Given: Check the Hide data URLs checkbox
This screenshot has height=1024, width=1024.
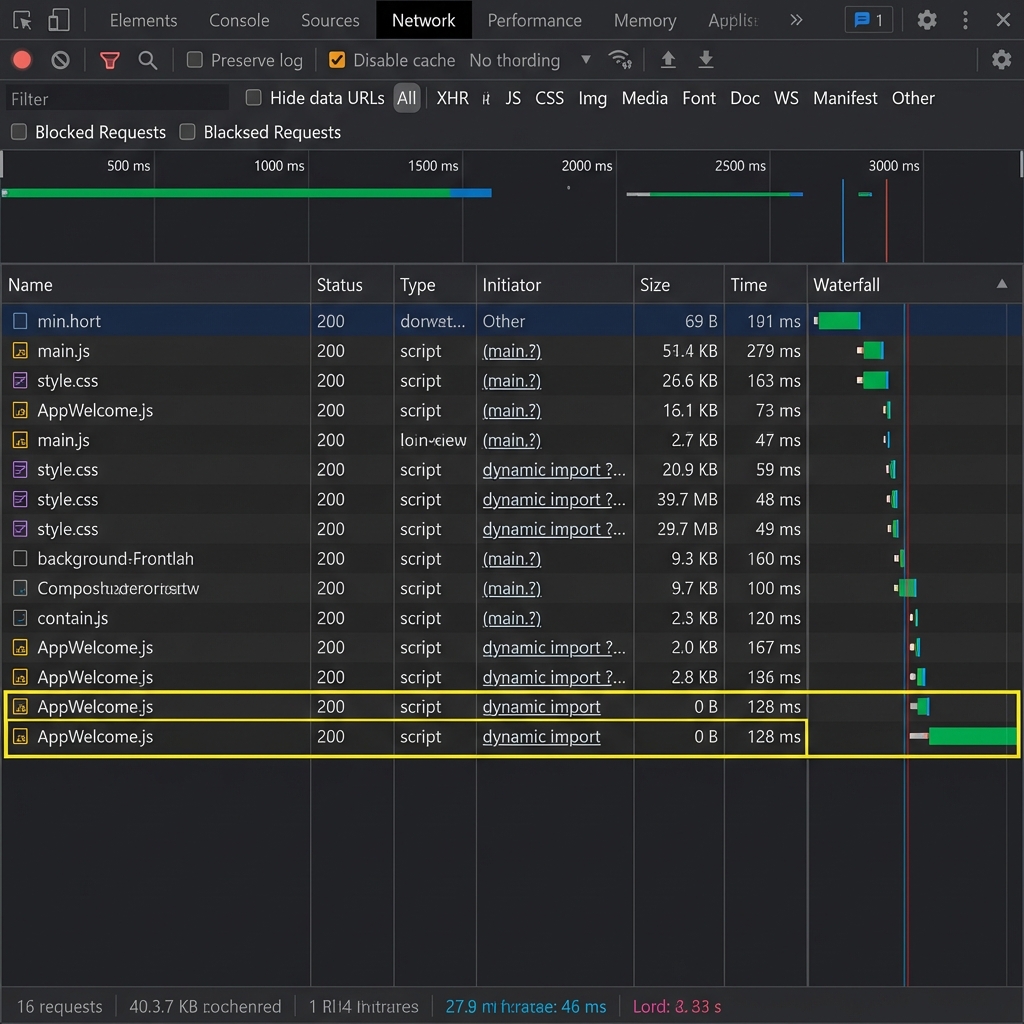Looking at the screenshot, I should pos(254,98).
